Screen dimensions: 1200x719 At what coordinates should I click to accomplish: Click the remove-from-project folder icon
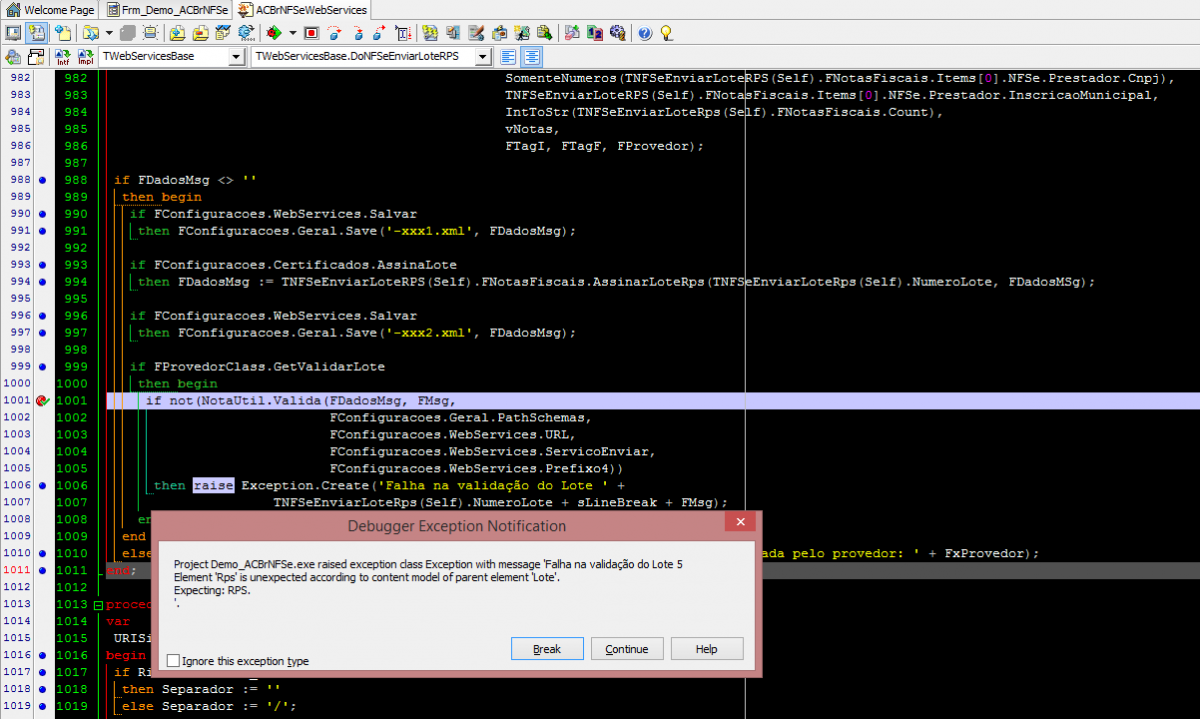(x=200, y=33)
